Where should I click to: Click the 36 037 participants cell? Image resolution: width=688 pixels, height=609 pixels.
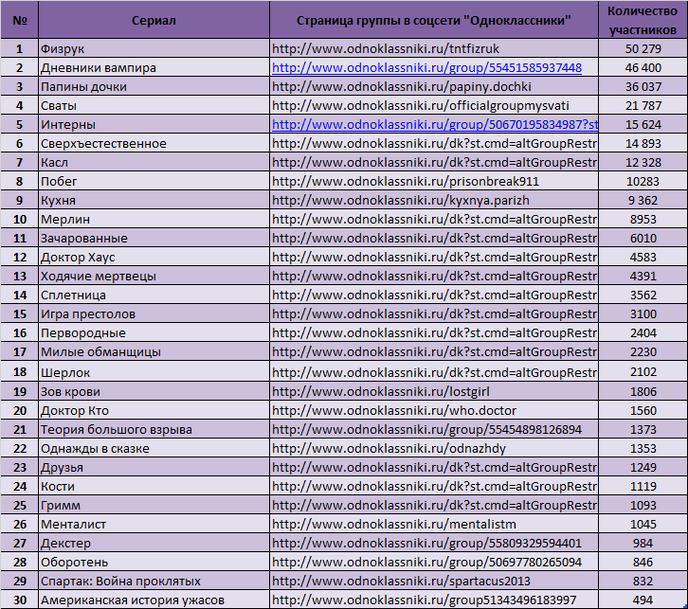point(643,86)
